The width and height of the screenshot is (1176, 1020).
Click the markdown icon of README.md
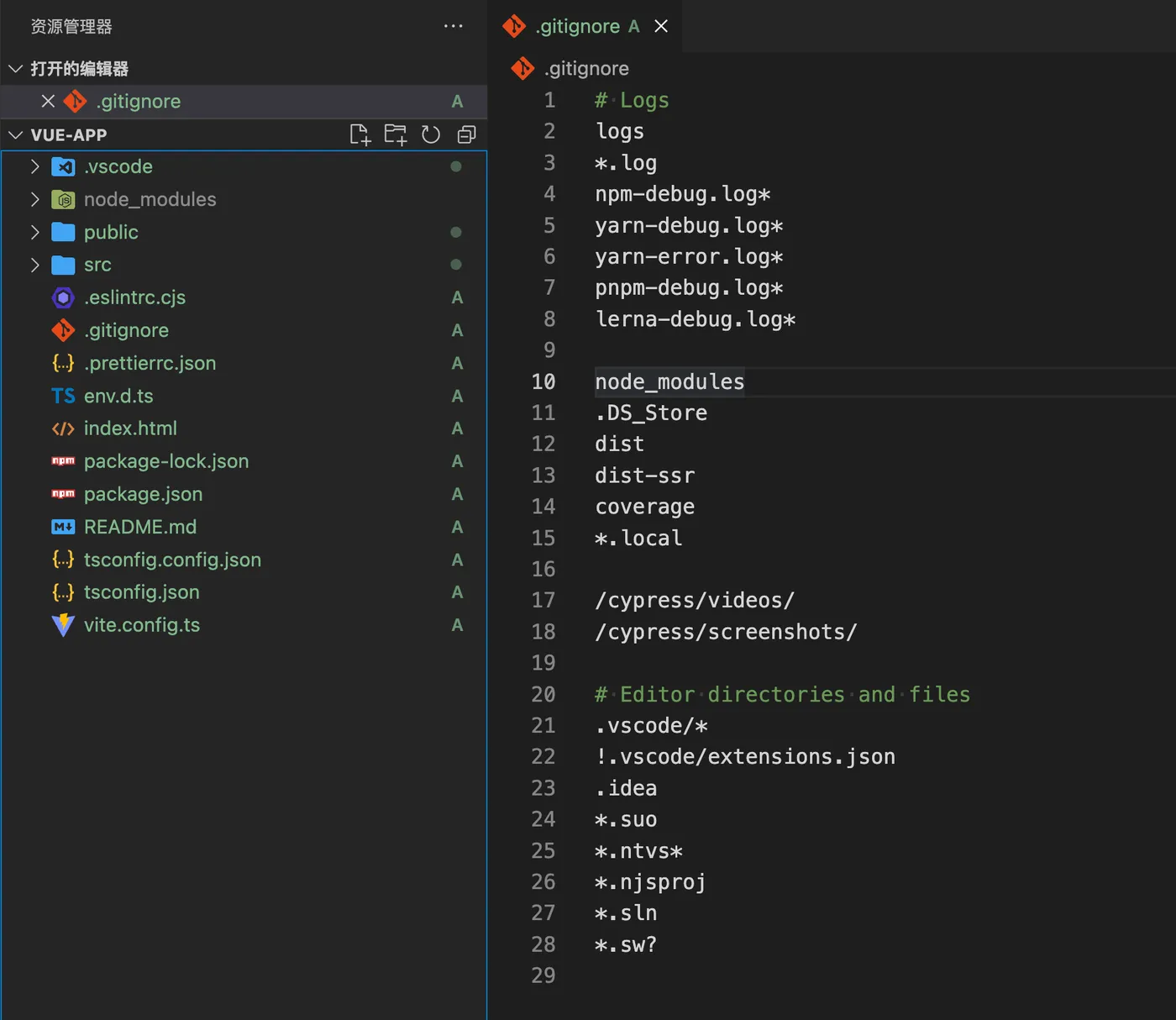click(x=63, y=527)
